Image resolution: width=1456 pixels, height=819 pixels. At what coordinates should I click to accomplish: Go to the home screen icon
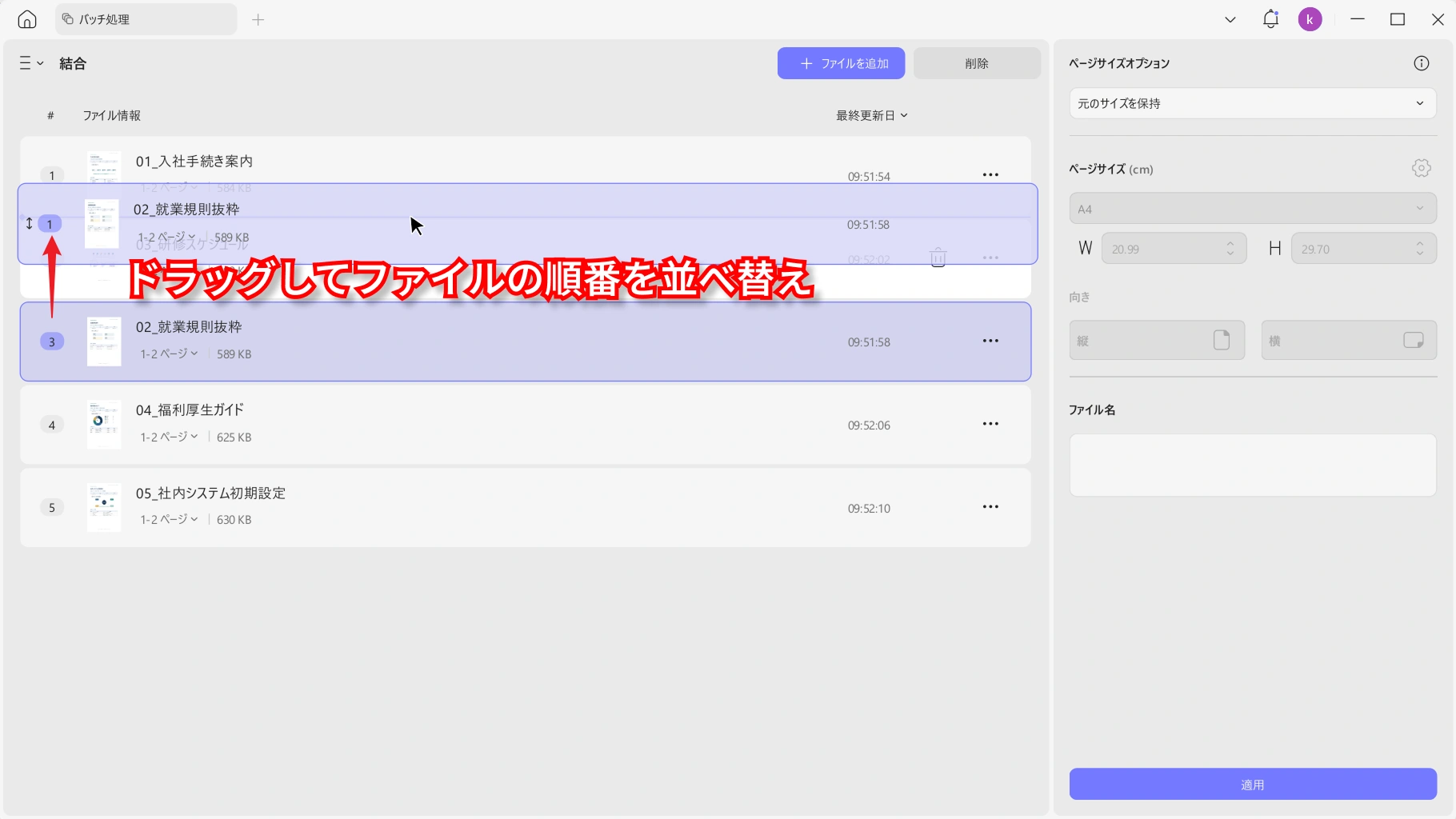27,19
